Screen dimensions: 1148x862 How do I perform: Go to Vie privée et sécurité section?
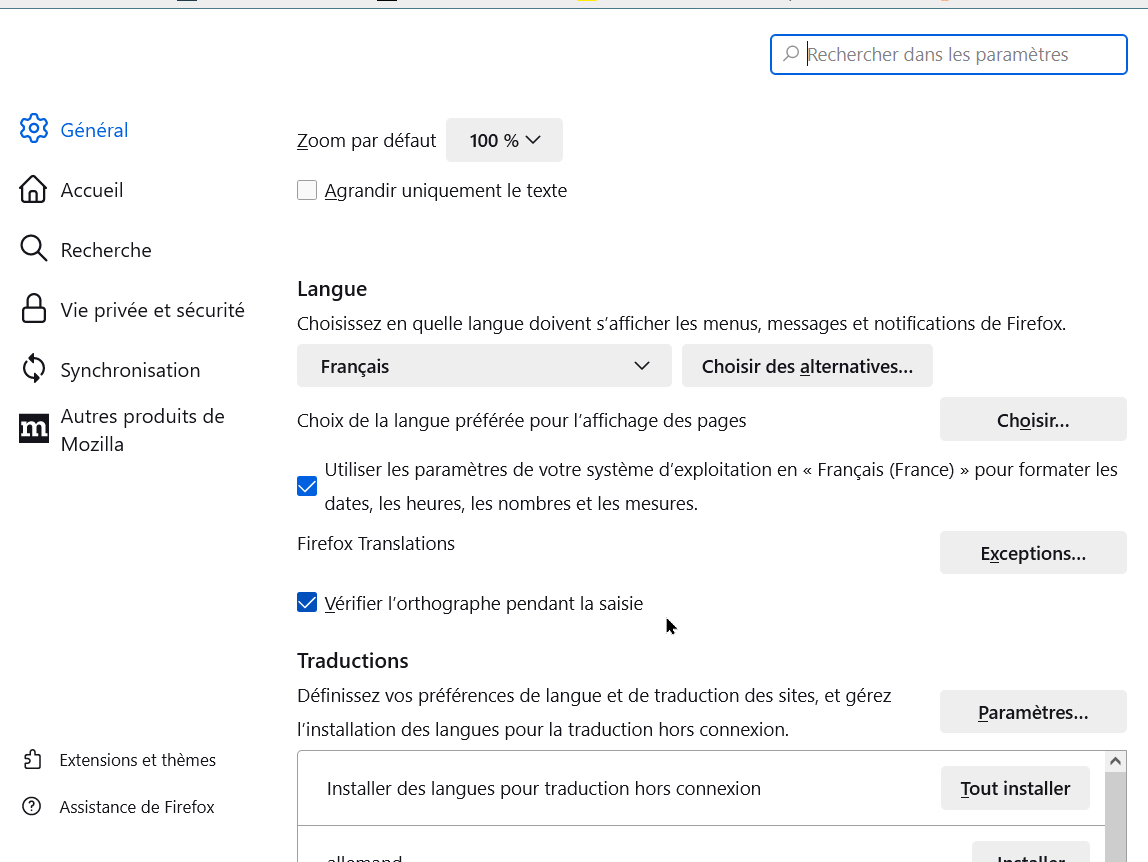[152, 310]
